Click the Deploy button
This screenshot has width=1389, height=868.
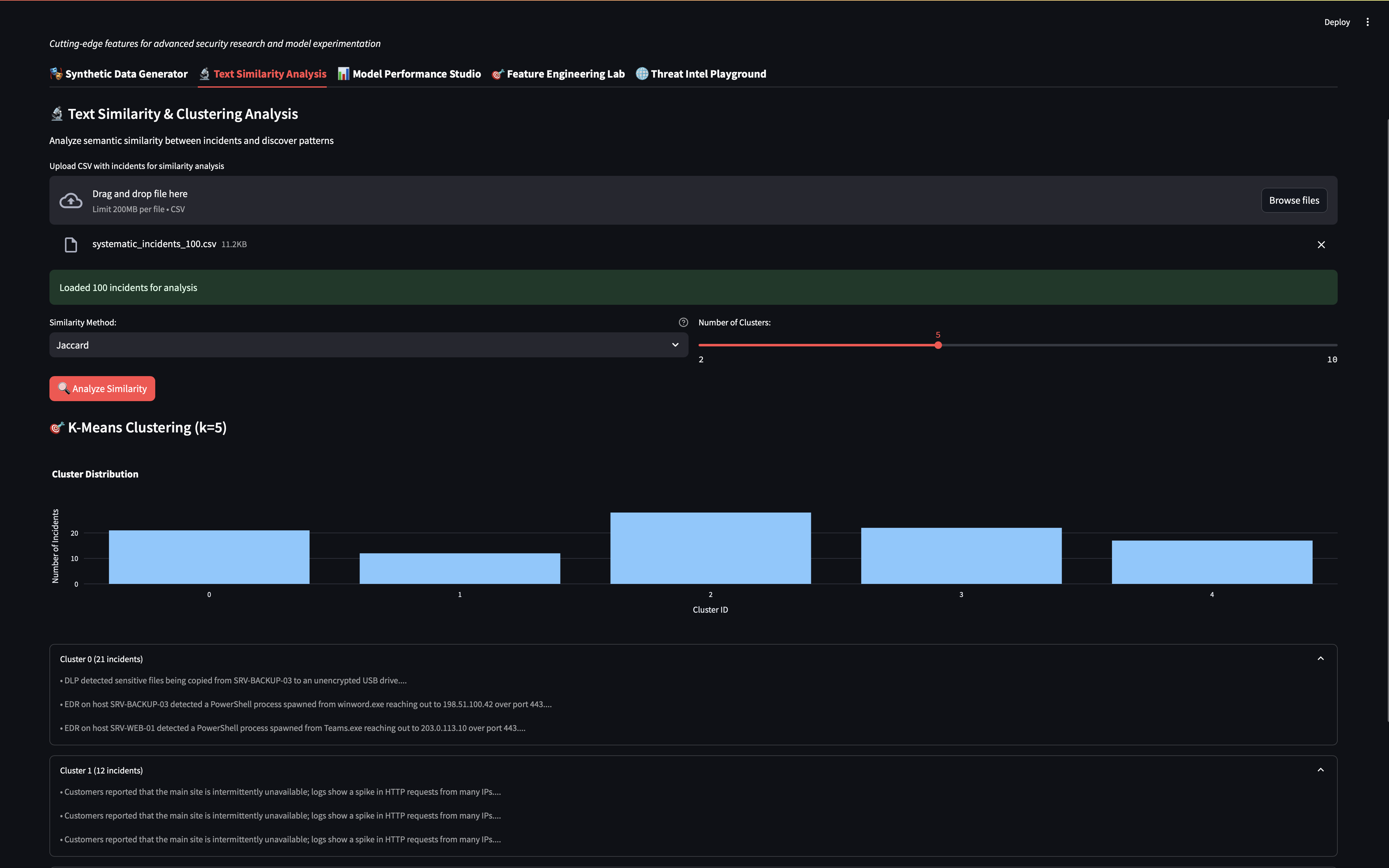click(x=1337, y=22)
